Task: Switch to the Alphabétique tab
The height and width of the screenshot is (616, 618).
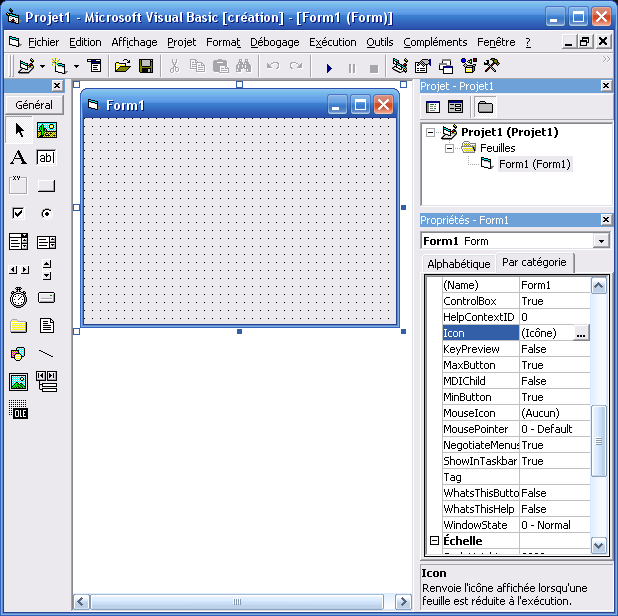Action: 459,264
